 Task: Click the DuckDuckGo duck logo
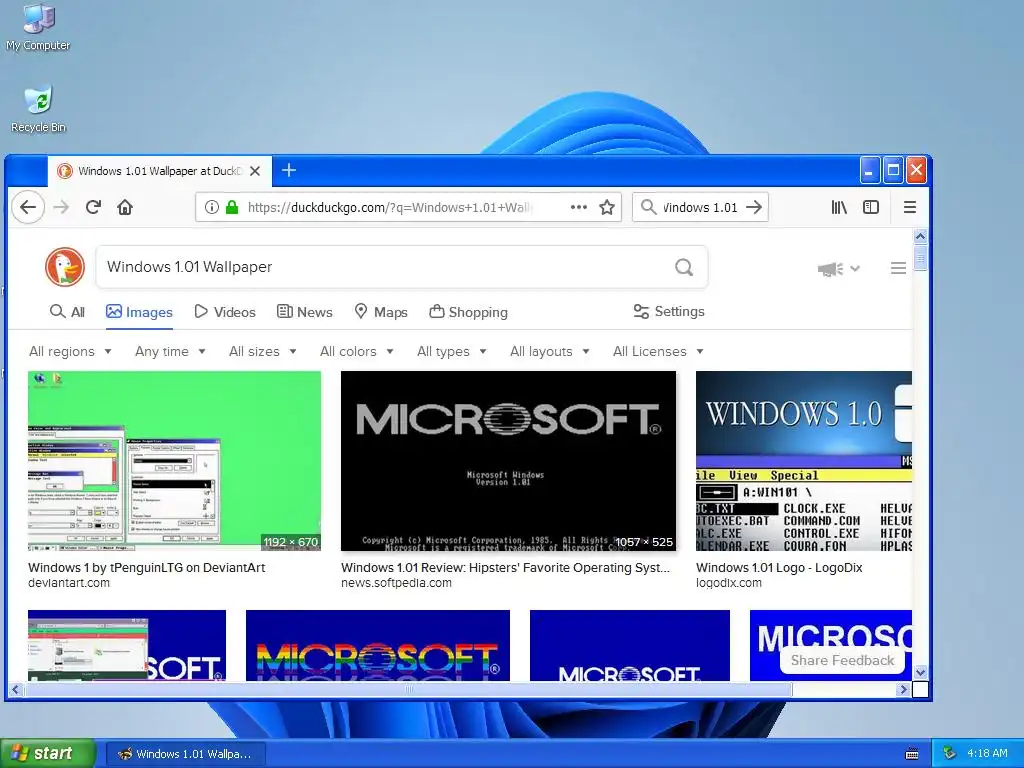[x=65, y=267]
